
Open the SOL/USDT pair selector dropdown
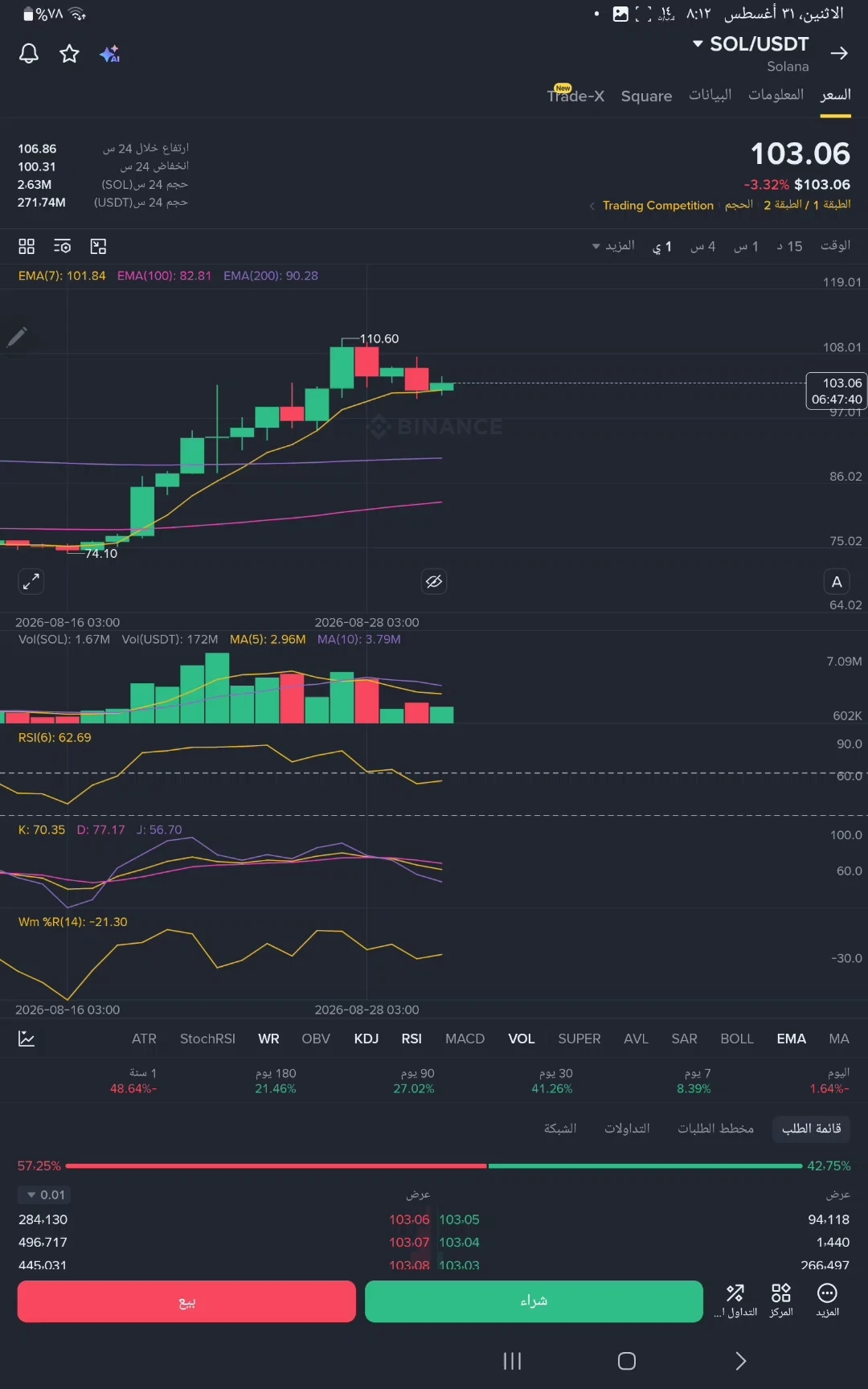[x=751, y=44]
